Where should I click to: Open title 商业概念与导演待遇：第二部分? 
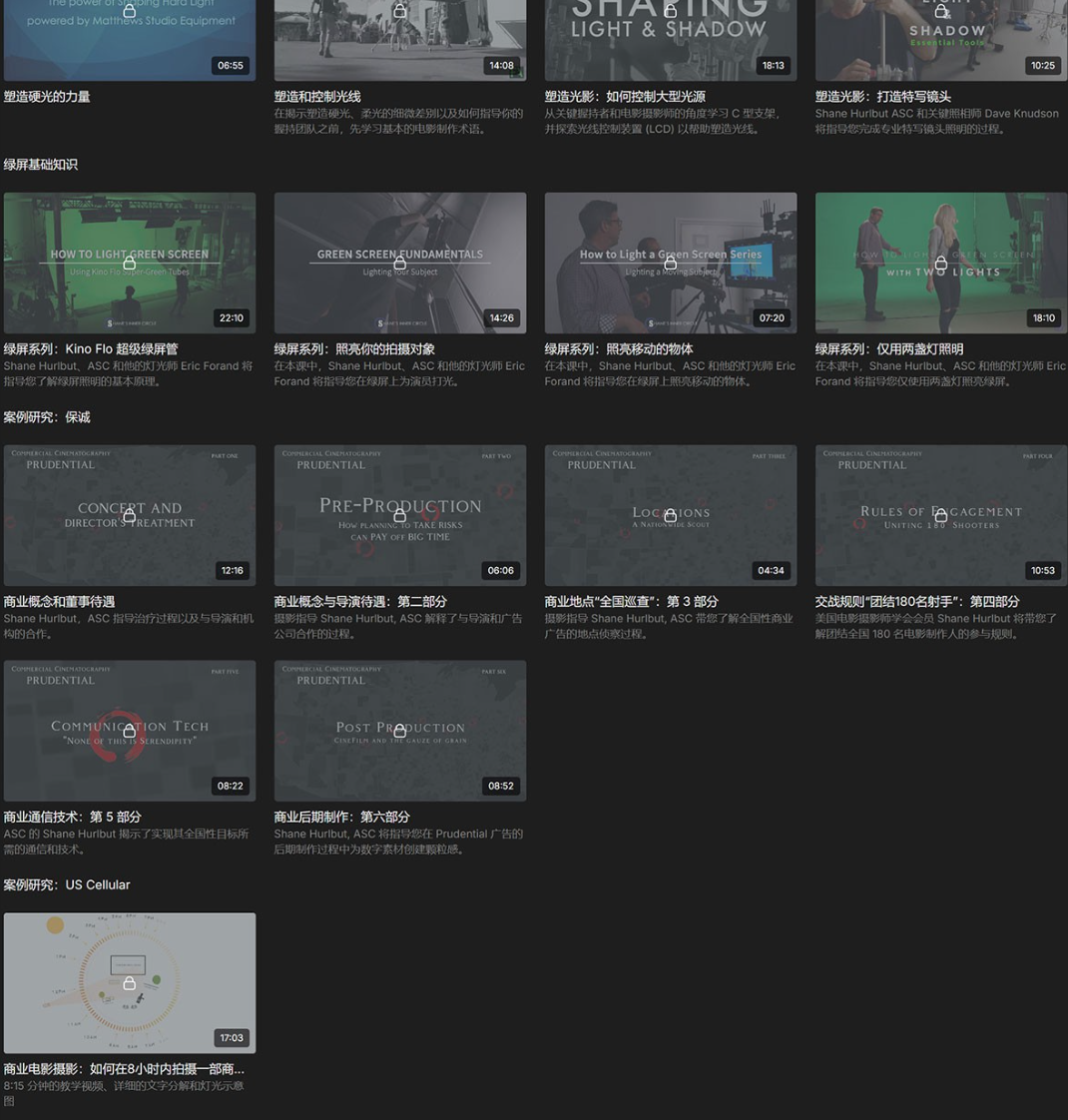[x=360, y=602]
